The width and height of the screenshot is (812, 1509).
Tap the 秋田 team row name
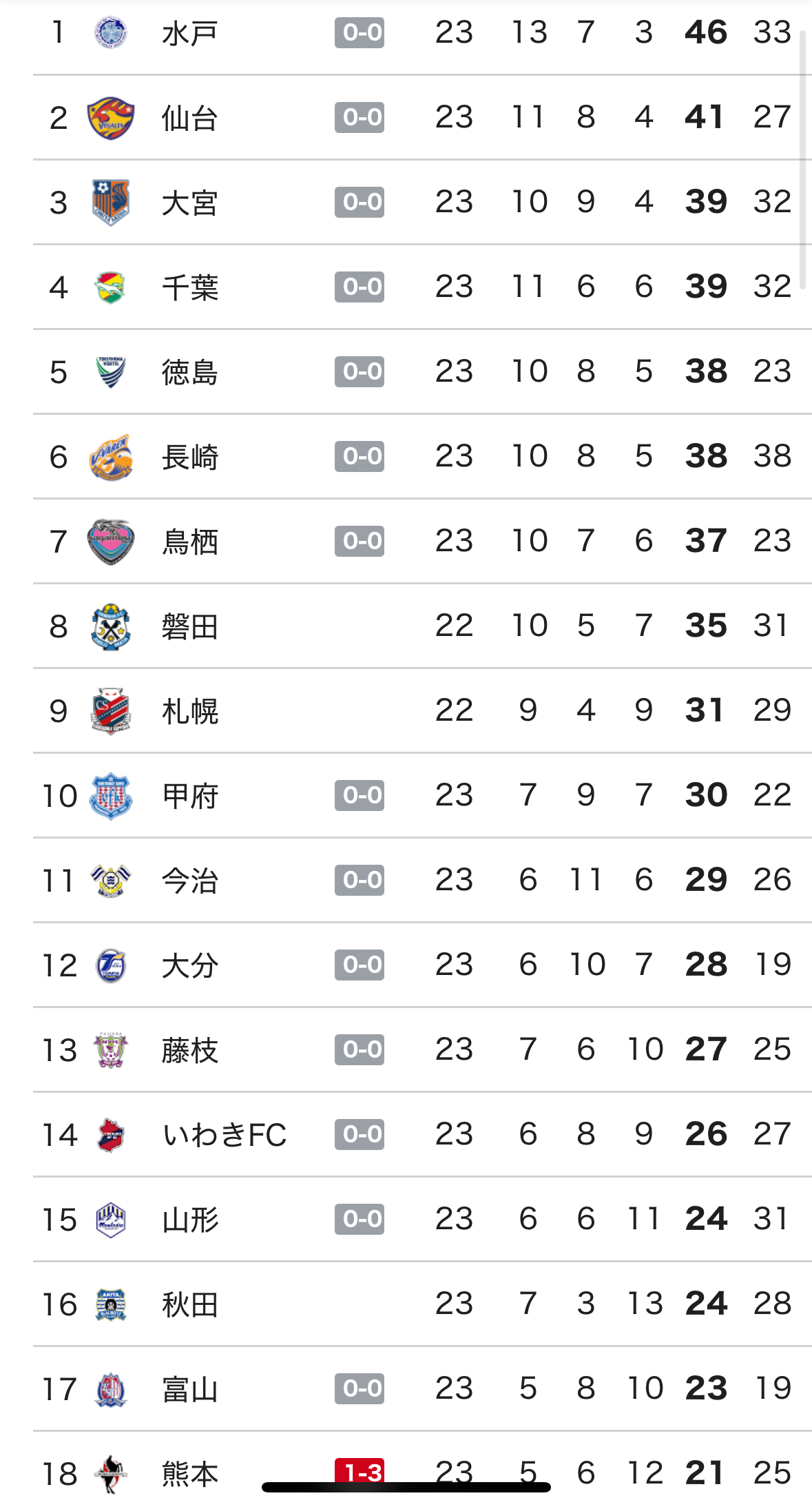[190, 1305]
